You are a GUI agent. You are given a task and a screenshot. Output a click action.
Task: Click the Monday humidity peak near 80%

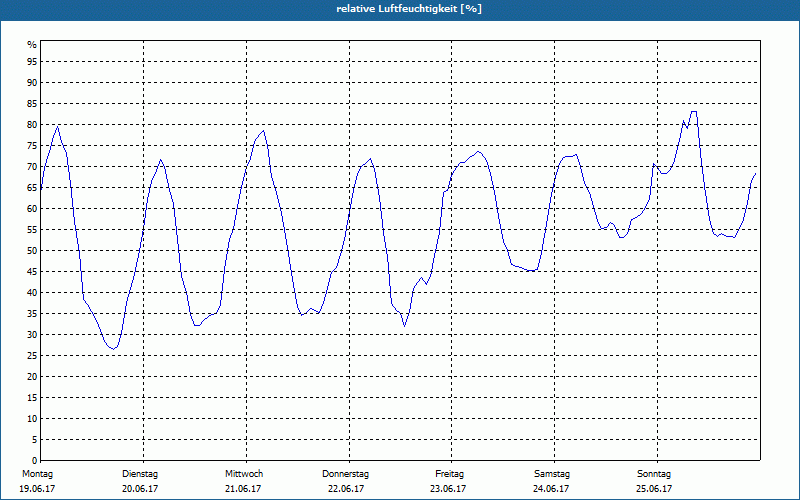tap(58, 127)
